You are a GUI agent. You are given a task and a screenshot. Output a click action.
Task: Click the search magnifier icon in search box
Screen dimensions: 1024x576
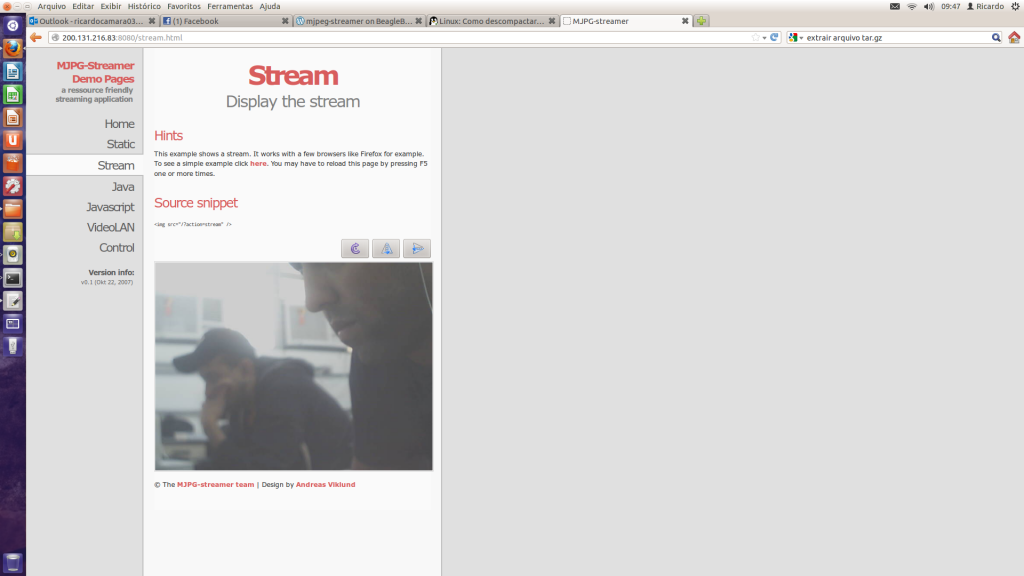[996, 37]
